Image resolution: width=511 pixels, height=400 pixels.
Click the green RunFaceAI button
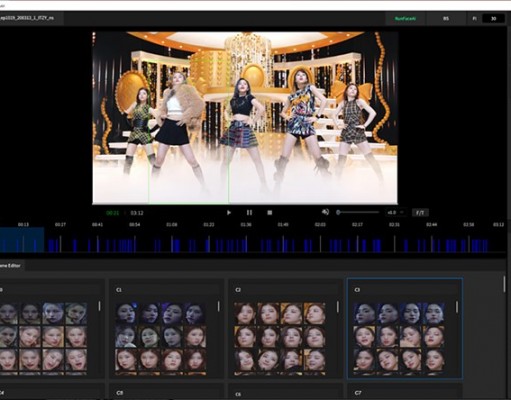pyautogui.click(x=405, y=19)
